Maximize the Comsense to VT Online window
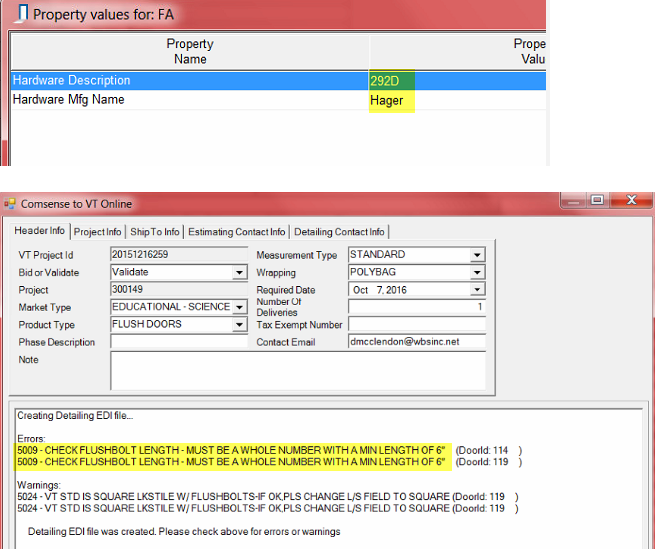655x549 pixels. click(x=596, y=201)
